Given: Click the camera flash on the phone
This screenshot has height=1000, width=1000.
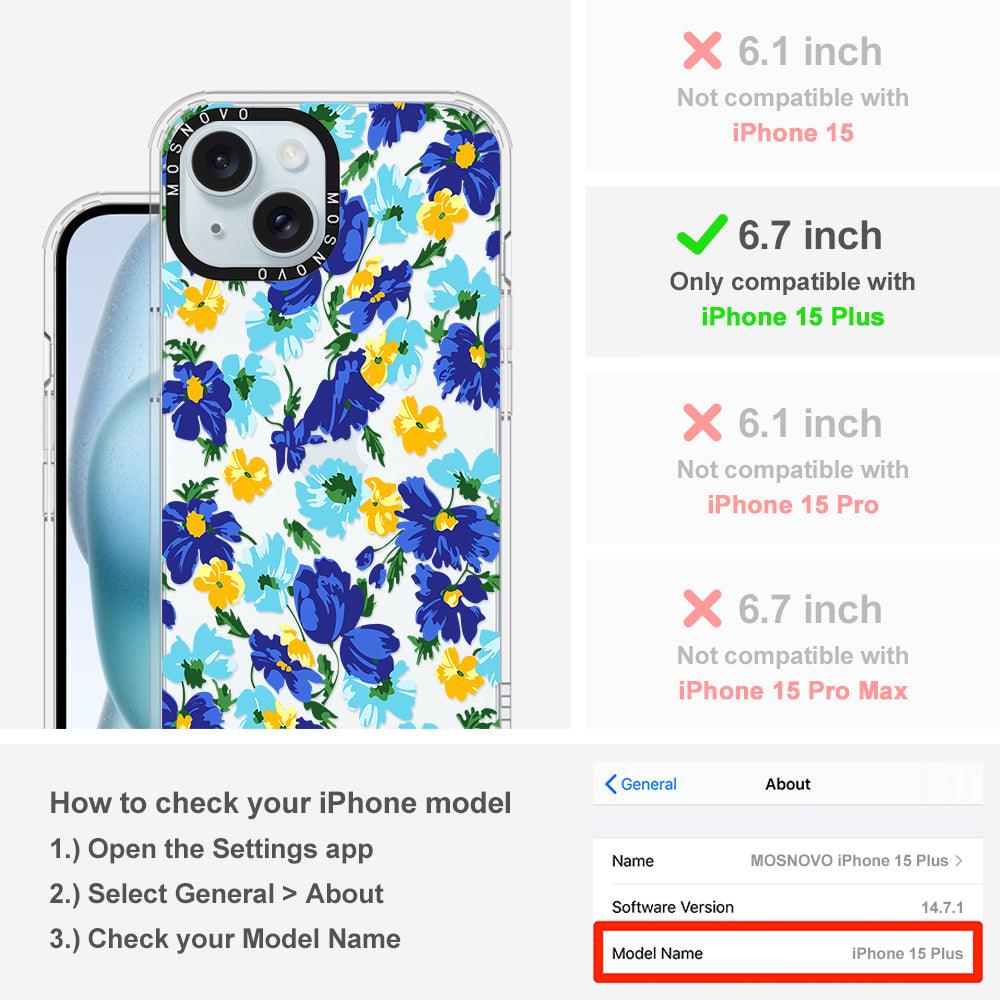Looking at the screenshot, I should click(292, 153).
